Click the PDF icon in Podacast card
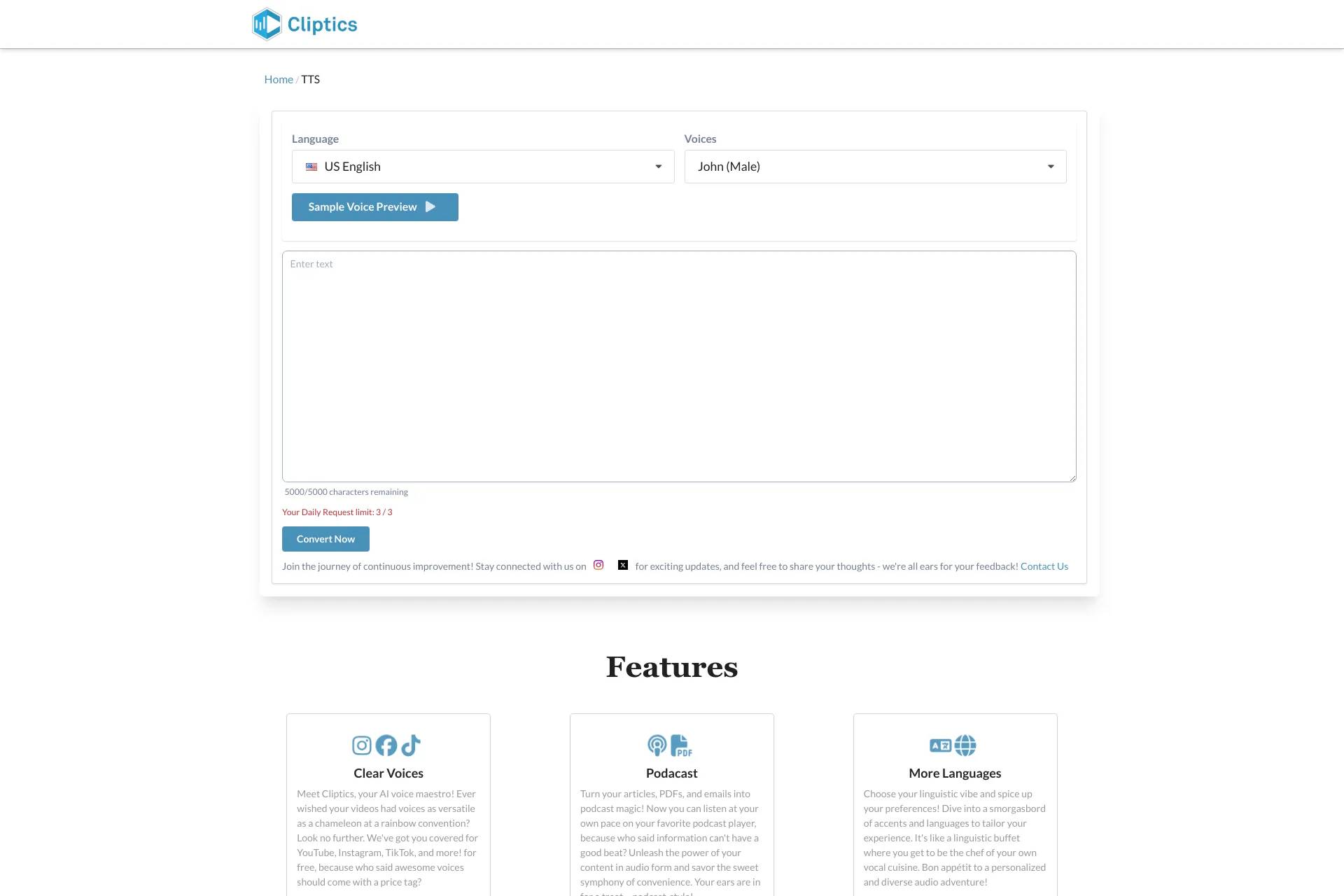Viewport: 1344px width, 896px height. tap(682, 745)
